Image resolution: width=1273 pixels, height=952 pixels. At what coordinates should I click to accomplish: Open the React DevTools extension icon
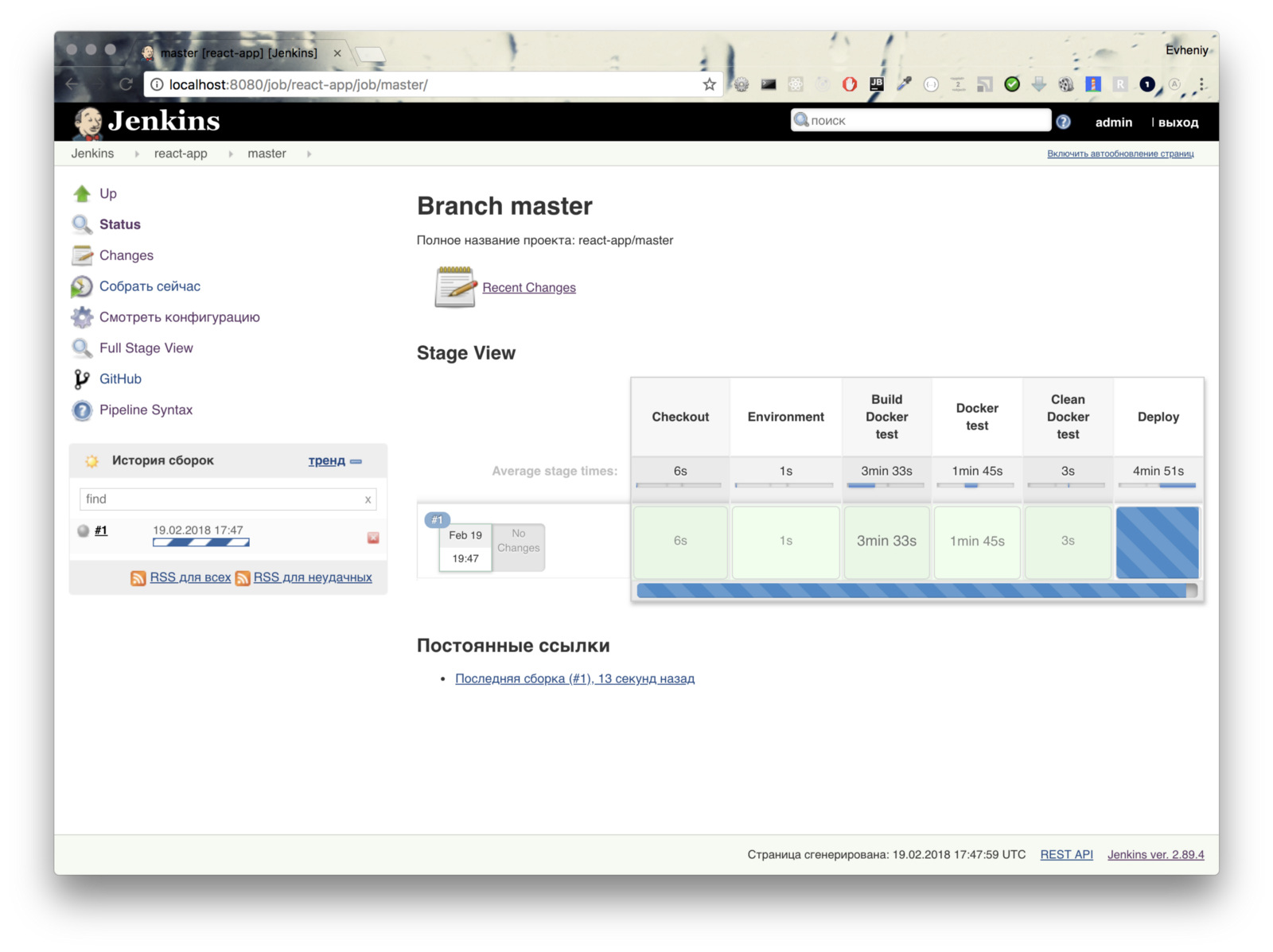click(x=796, y=84)
